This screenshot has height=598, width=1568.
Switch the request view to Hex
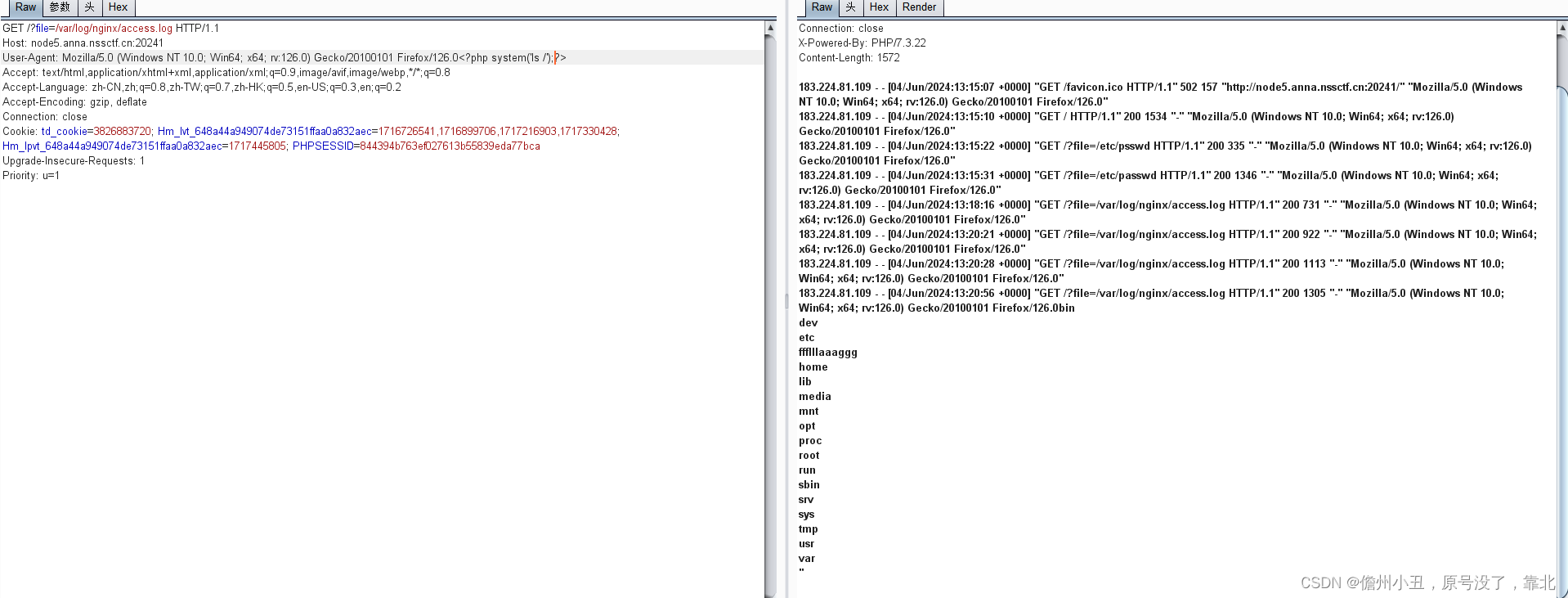118,7
